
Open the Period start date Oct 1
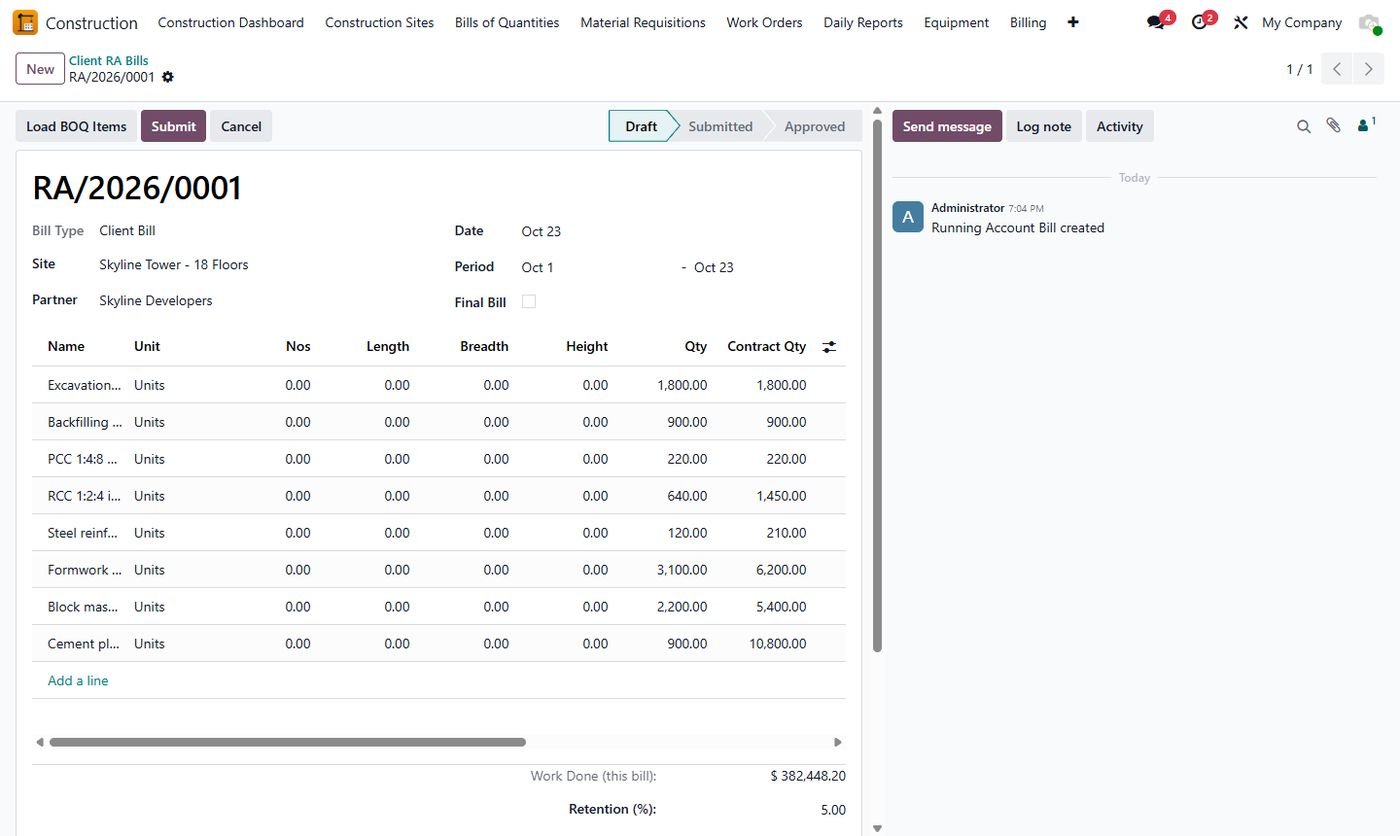point(537,267)
